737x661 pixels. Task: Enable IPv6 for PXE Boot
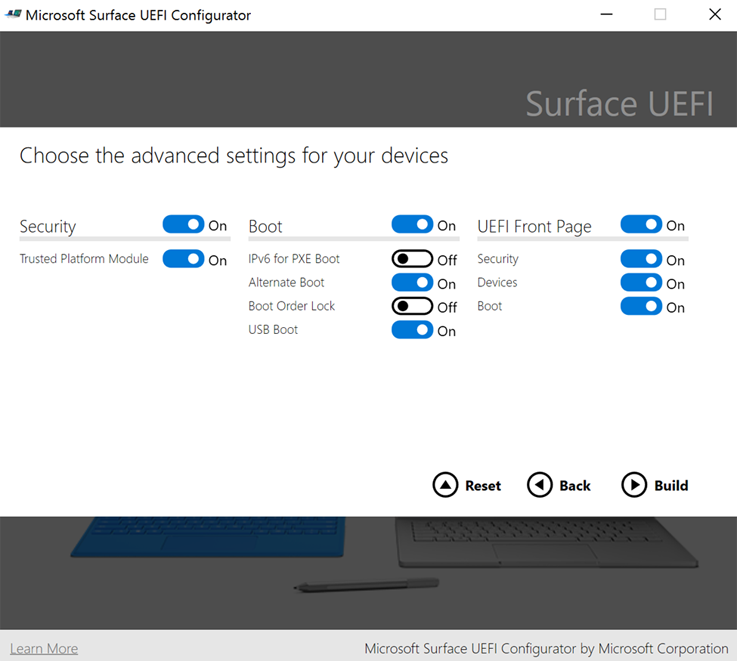(x=412, y=259)
